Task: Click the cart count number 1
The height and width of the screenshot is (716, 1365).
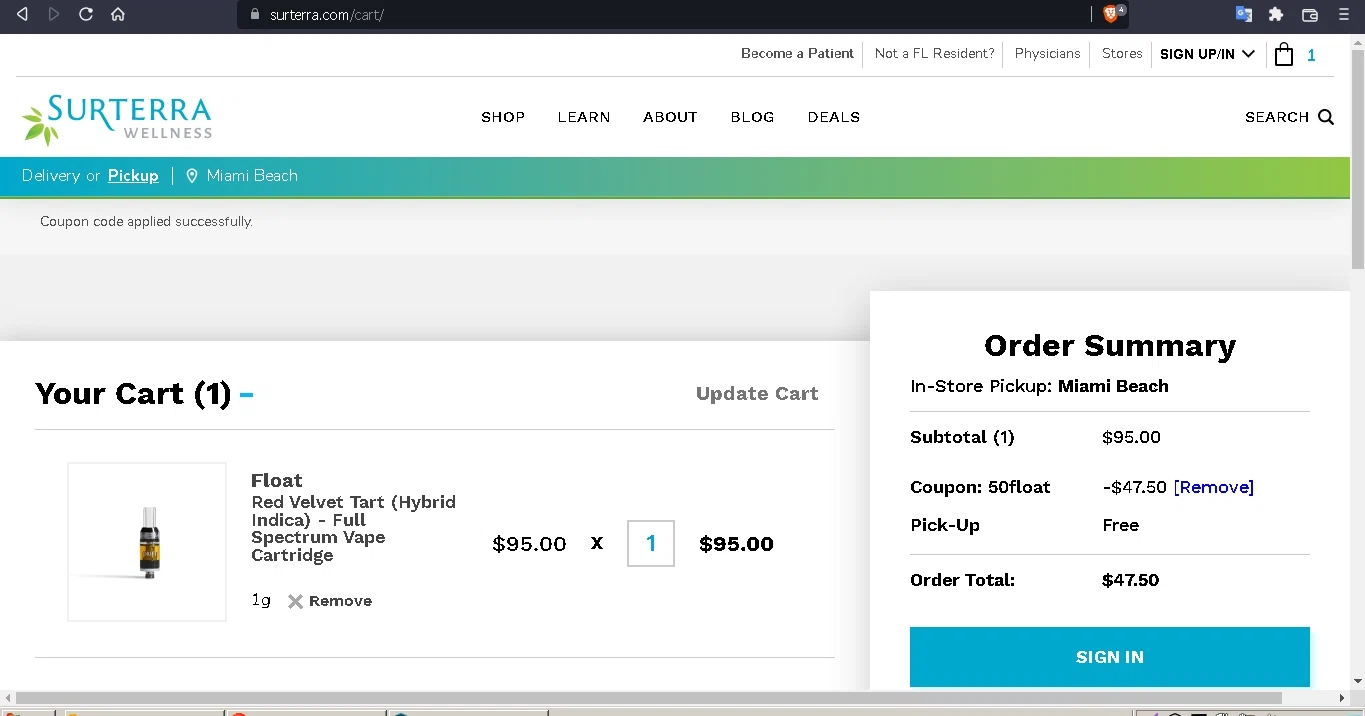Action: tap(1311, 56)
